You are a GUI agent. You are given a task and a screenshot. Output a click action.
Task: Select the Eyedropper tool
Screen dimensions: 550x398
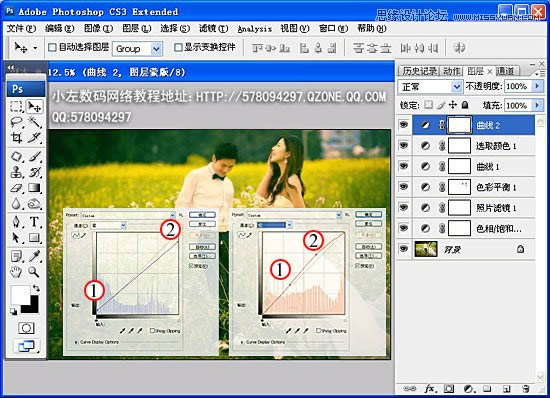[34, 256]
